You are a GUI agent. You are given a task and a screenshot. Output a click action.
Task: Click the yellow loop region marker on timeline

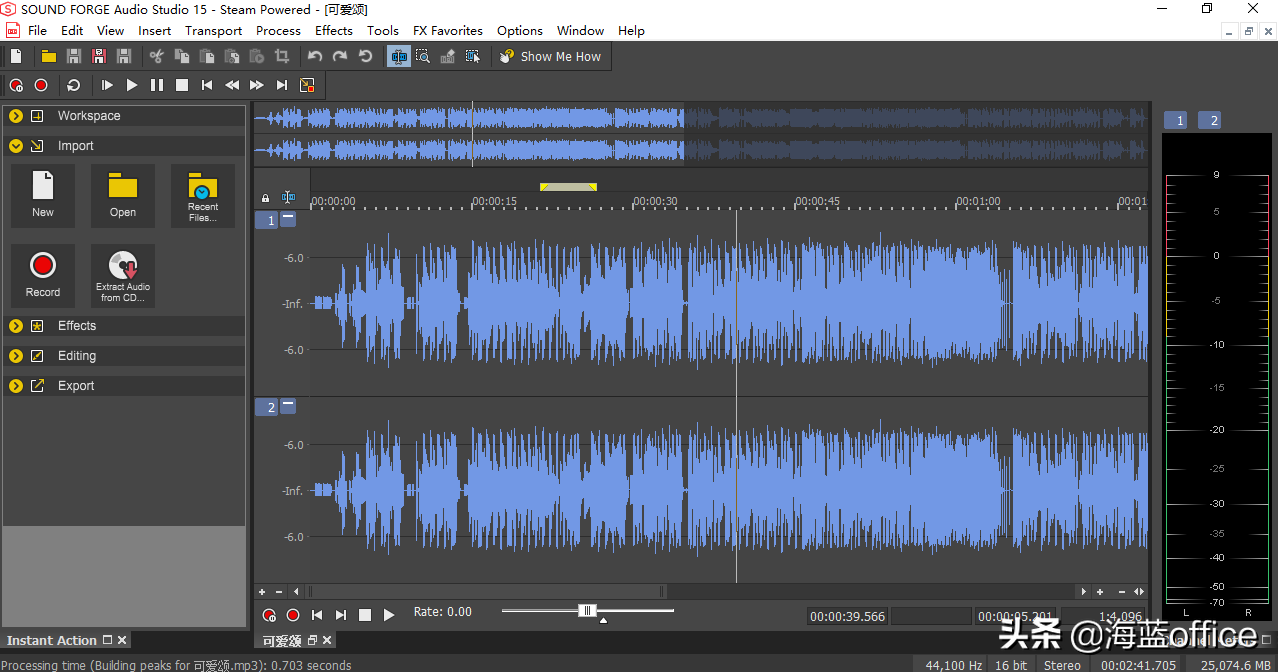(568, 187)
